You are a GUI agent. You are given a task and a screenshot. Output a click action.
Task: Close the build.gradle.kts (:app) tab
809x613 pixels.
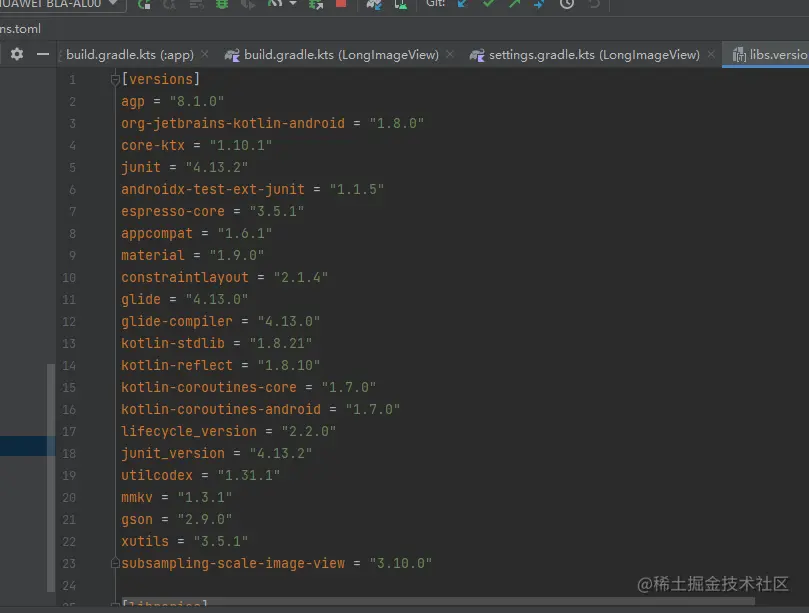click(205, 54)
